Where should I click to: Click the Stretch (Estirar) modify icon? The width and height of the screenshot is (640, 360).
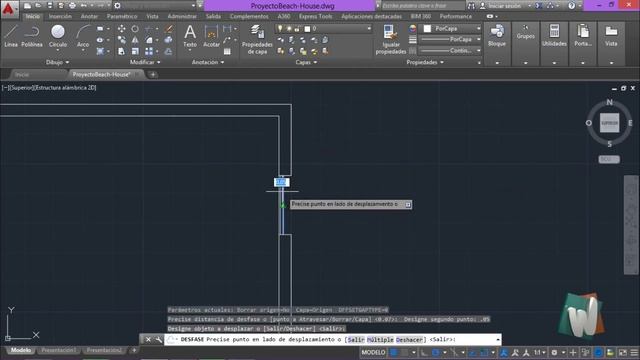coord(122,51)
